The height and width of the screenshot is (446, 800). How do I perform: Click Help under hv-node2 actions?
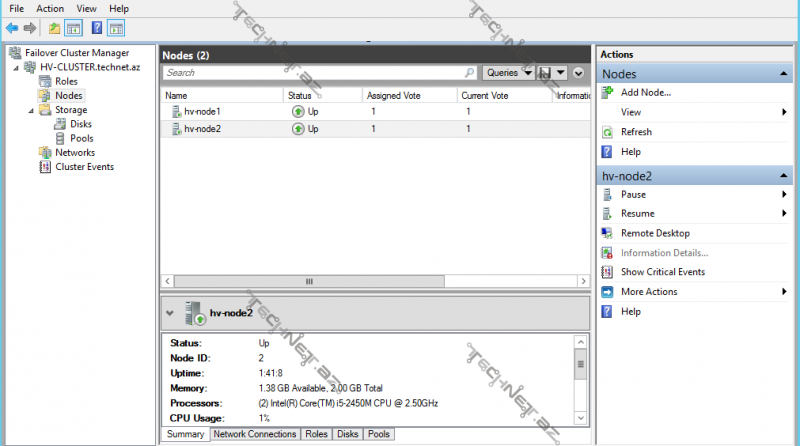point(631,311)
